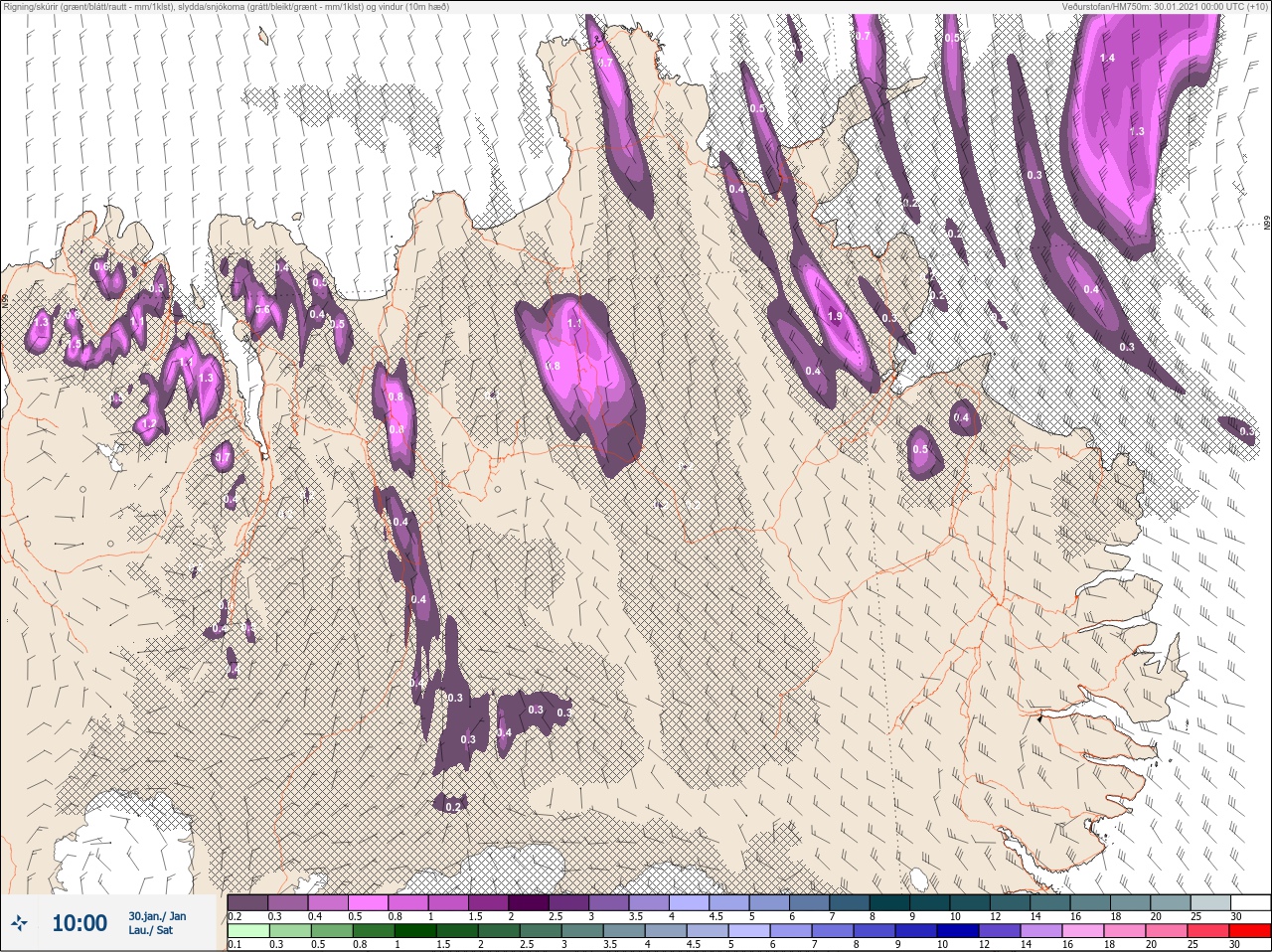Viewport: 1272px width, 952px height.
Task: Pick the upper-scale swatch between 0.2 and 0.3
Action: pyautogui.click(x=248, y=902)
